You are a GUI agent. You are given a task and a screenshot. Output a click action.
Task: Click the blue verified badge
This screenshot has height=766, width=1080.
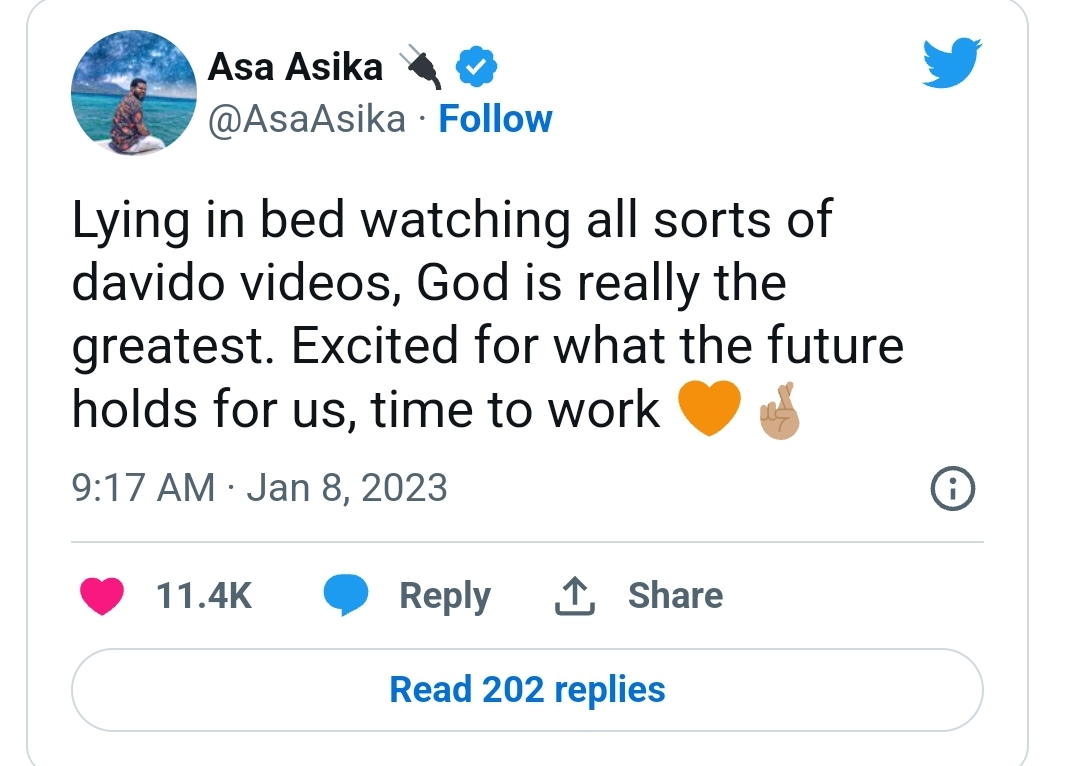tap(477, 67)
